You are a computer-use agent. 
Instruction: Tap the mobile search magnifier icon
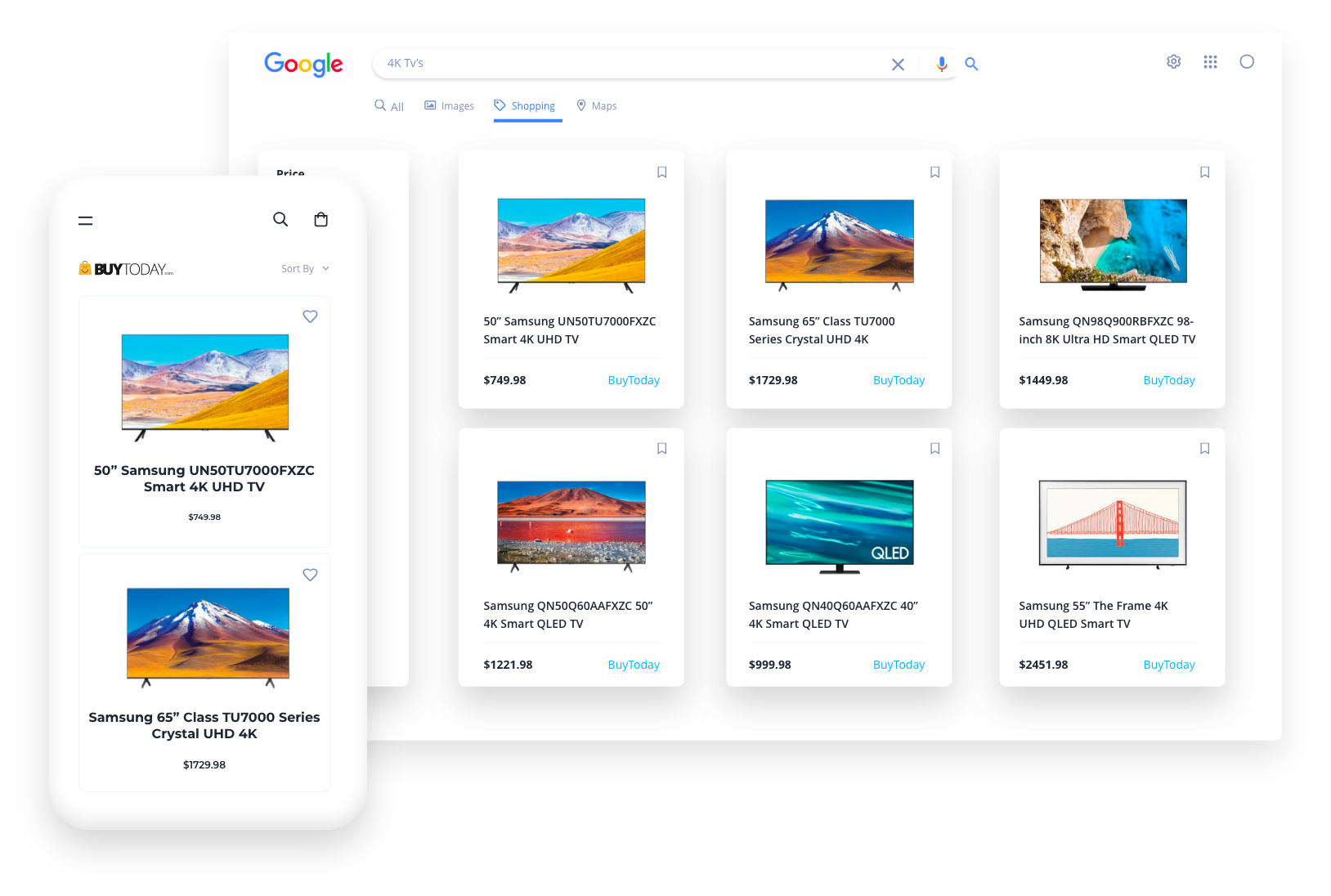click(280, 219)
